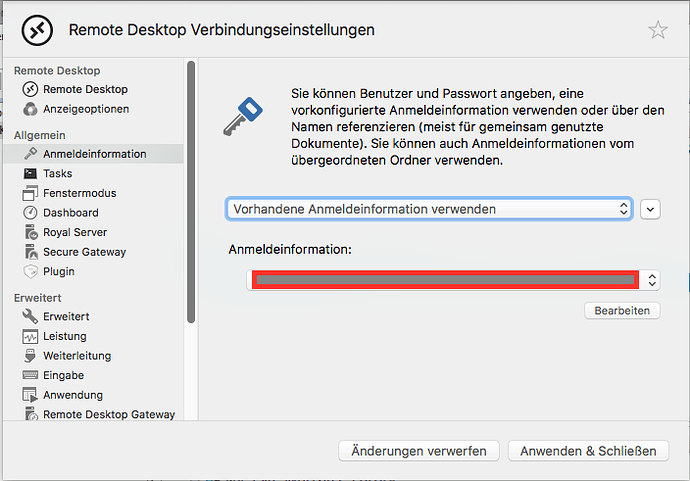Click the Dashboard icon in sidebar
Viewport: 690px width, 481px height.
tap(31, 212)
